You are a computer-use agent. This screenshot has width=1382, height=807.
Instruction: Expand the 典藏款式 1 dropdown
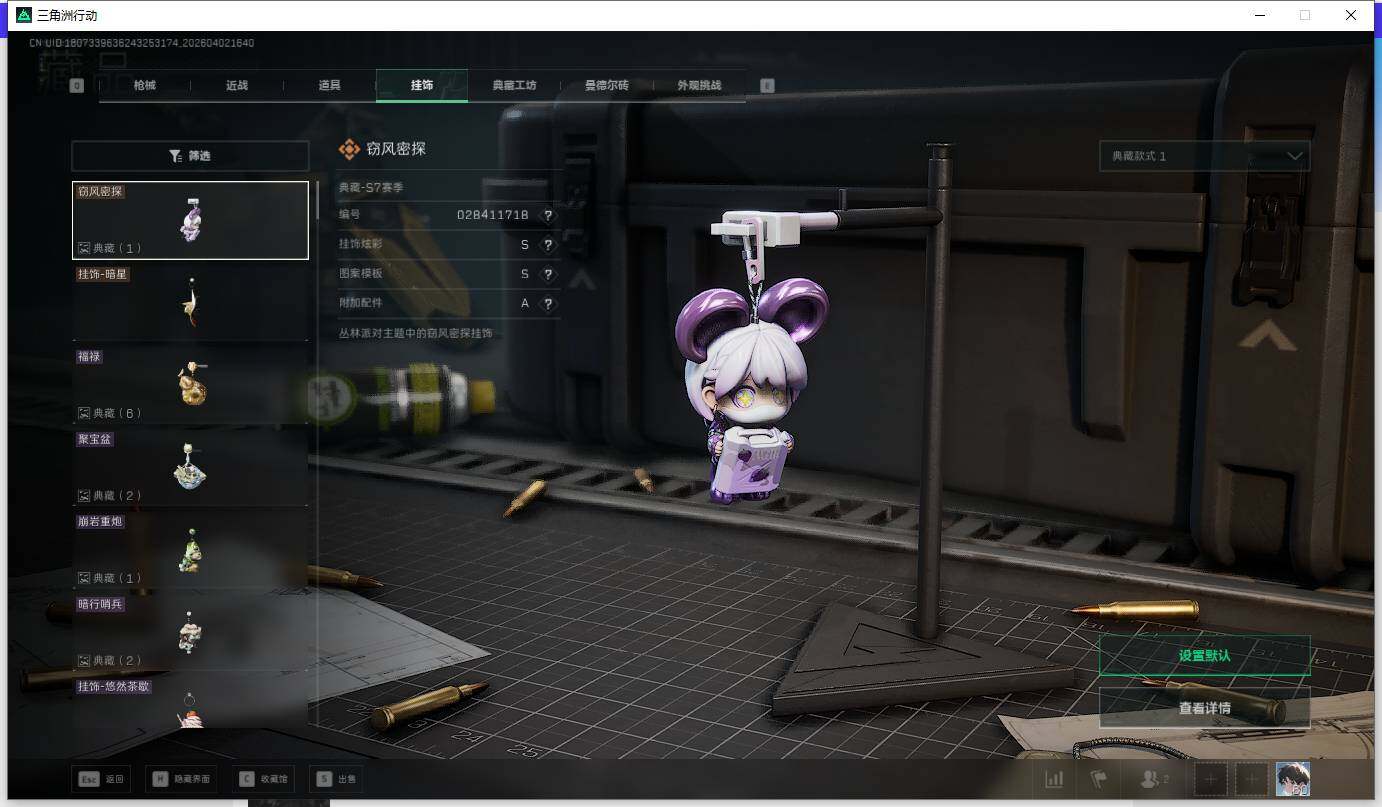(1204, 156)
